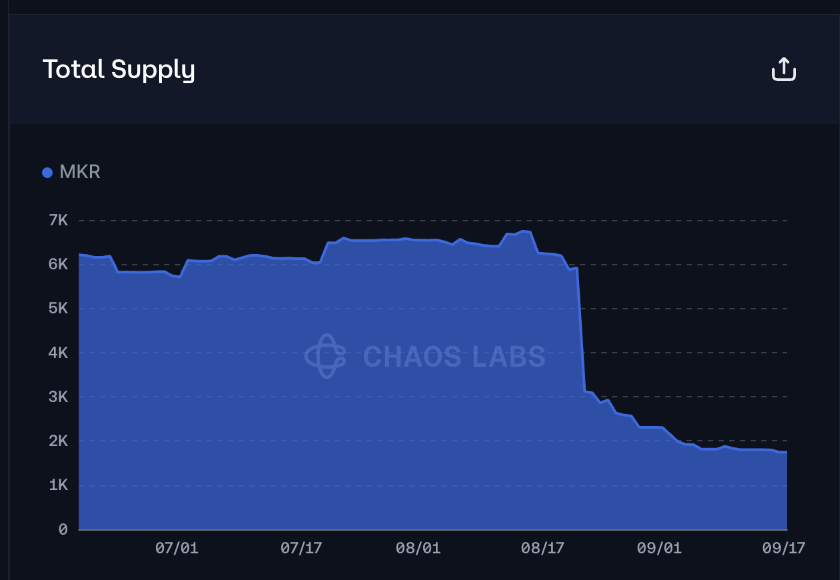
Task: Click the 6K y-axis label
Action: click(x=57, y=264)
